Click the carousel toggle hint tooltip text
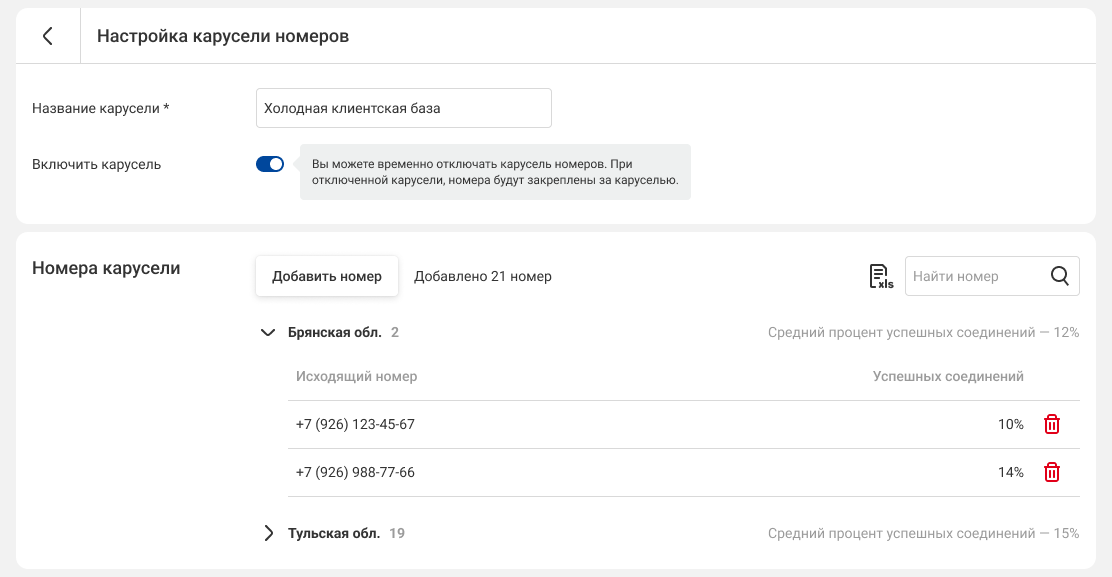The height and width of the screenshot is (577, 1112). pyautogui.click(x=495, y=172)
